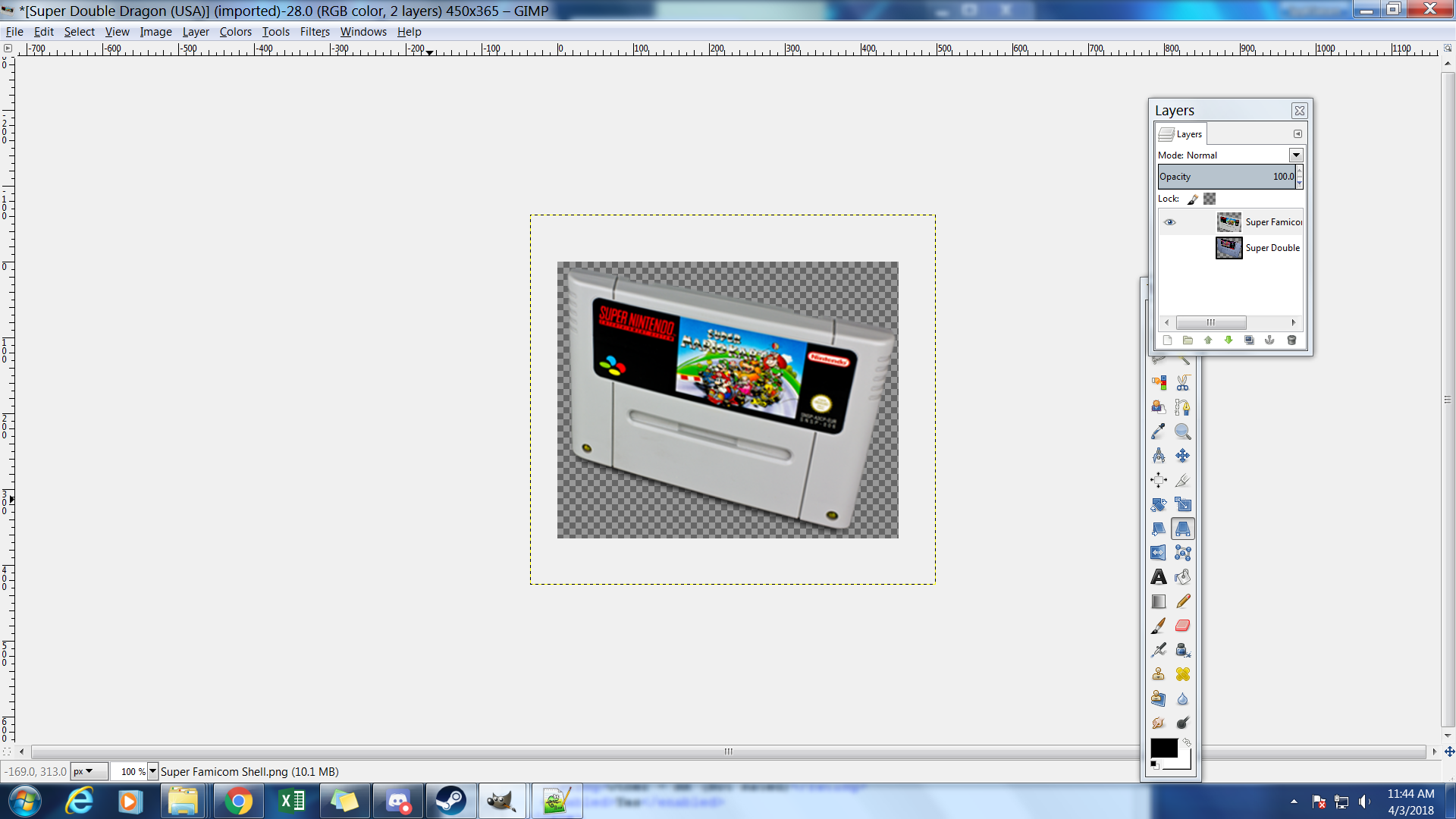
Task: Select the Bucket Fill tool
Action: [x=1183, y=576]
